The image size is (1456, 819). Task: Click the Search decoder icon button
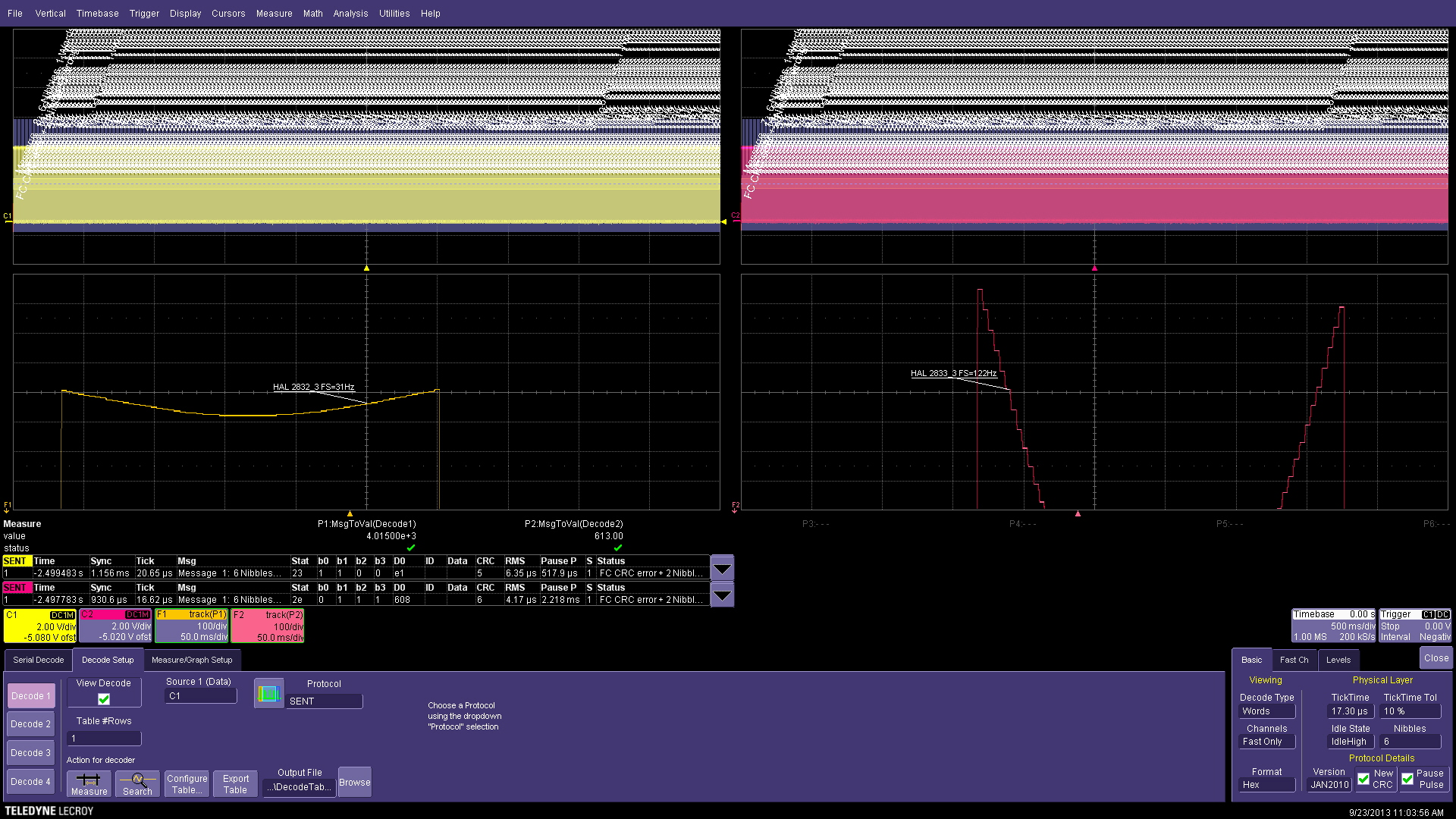pos(137,783)
